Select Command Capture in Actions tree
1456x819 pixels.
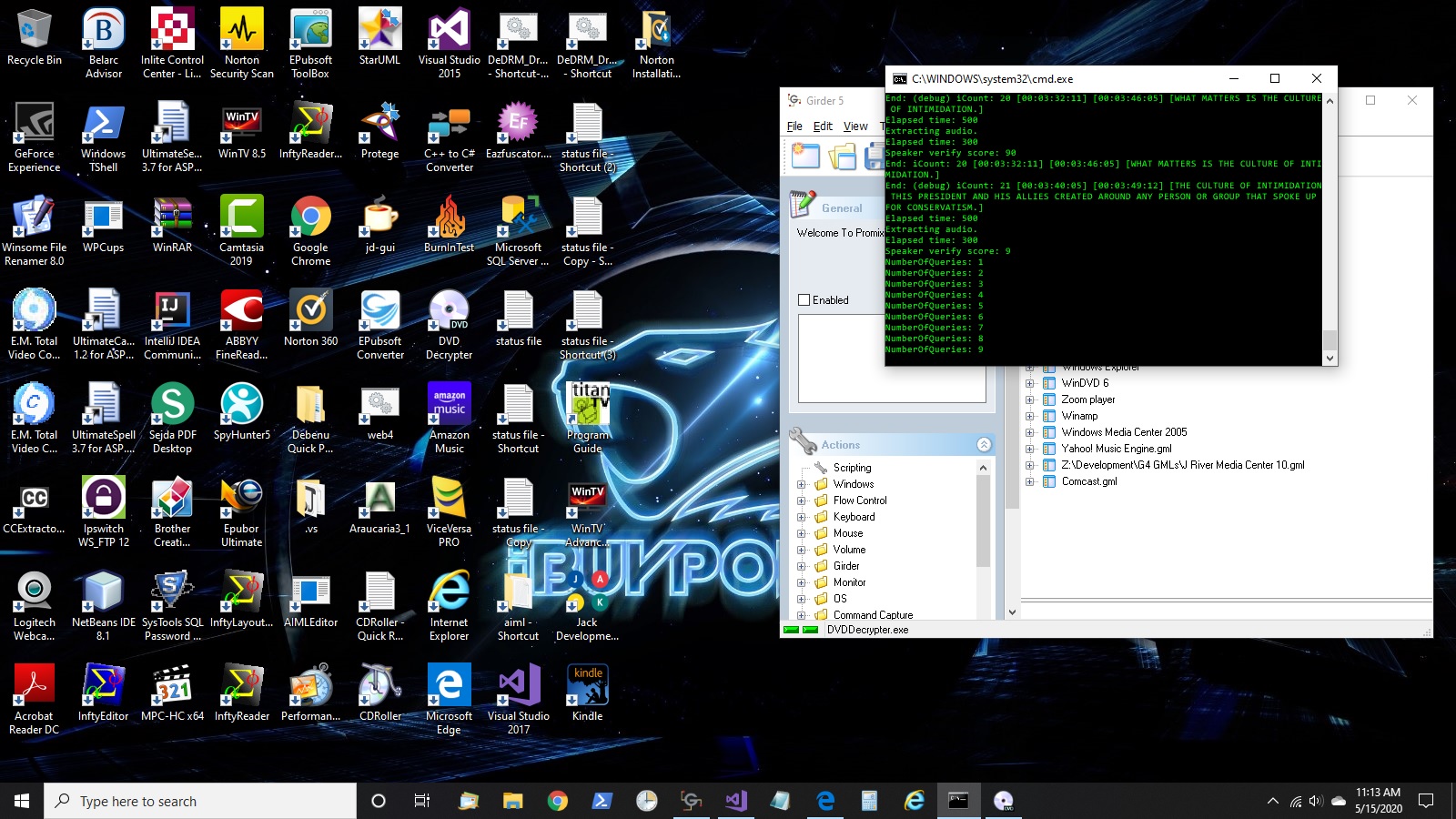[x=873, y=615]
